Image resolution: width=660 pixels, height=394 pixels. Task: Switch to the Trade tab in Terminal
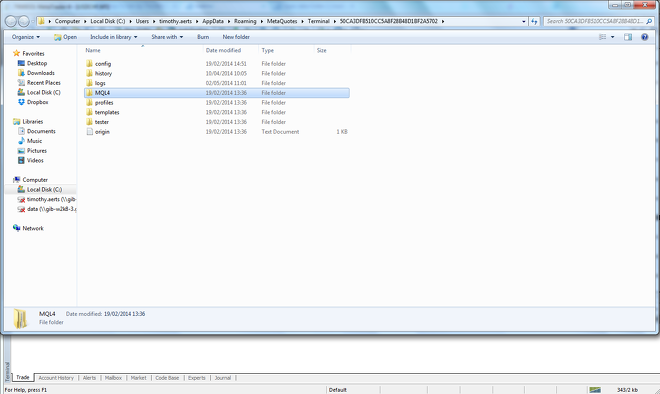tap(23, 378)
